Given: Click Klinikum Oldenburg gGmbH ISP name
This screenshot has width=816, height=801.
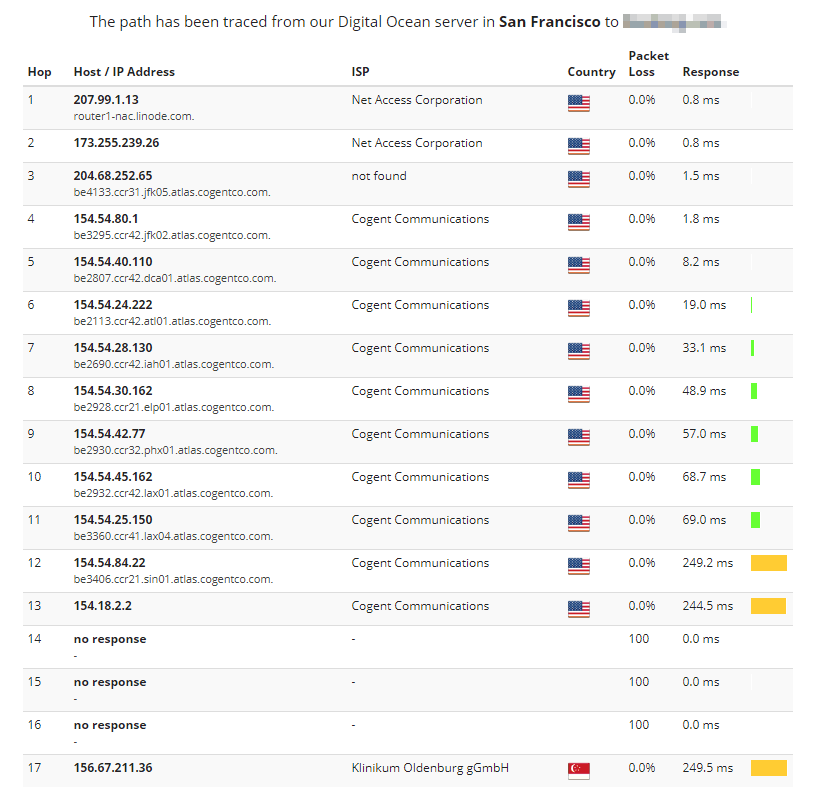Looking at the screenshot, I should [x=430, y=768].
